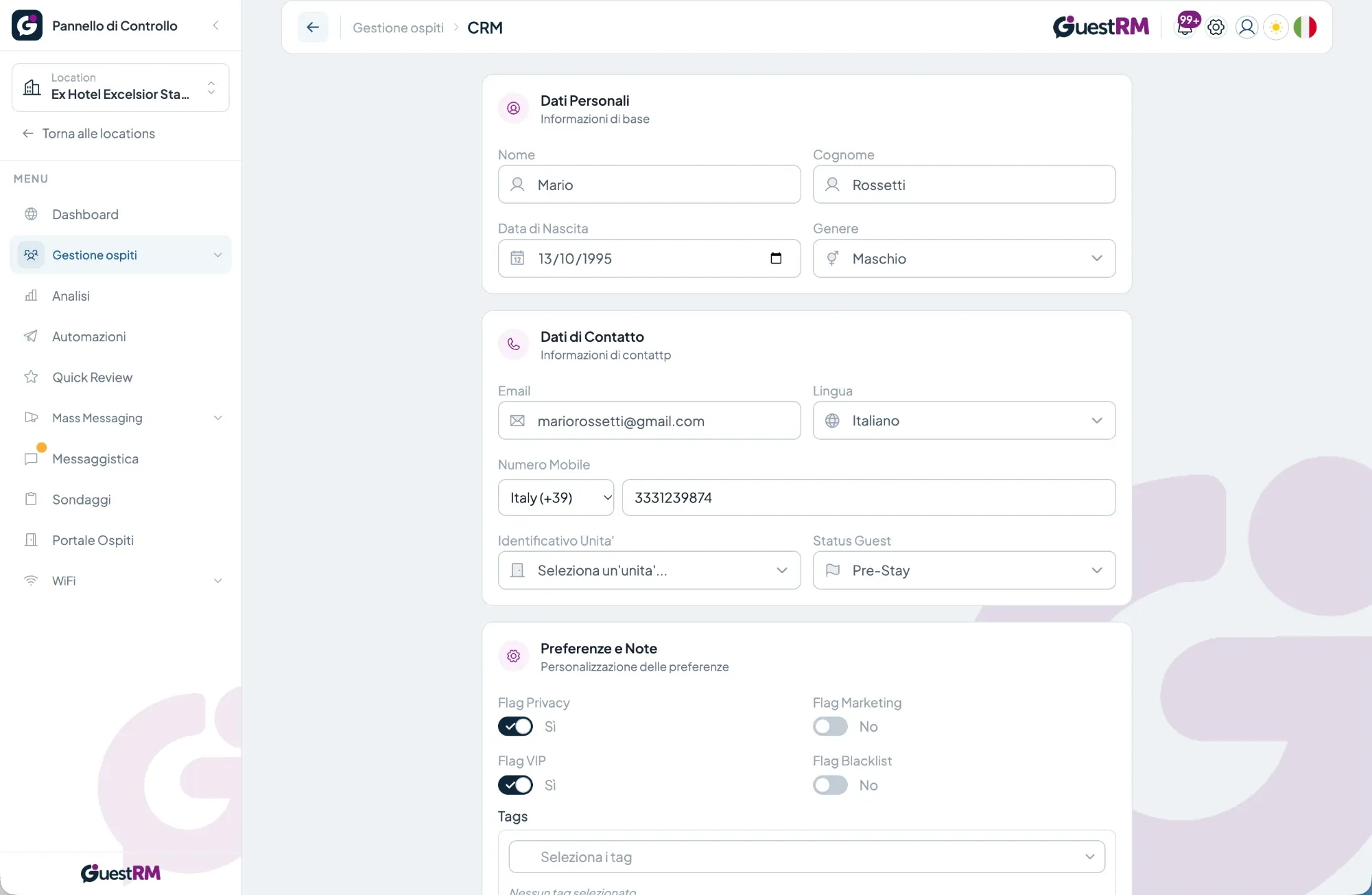This screenshot has width=1372, height=895.
Task: Click Data di Nascita field 13/10/1995
Action: pos(649,259)
